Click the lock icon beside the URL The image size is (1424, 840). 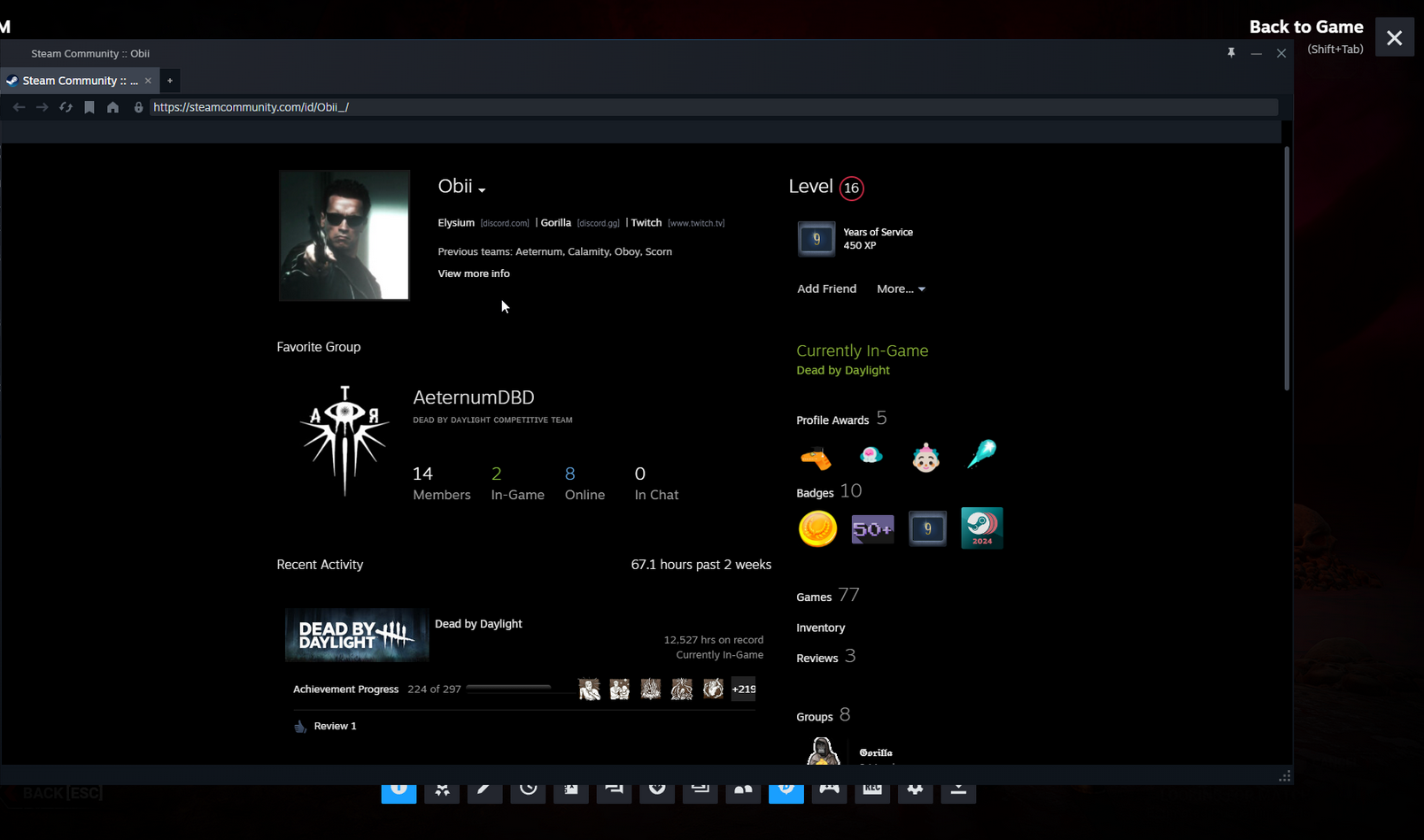(138, 107)
